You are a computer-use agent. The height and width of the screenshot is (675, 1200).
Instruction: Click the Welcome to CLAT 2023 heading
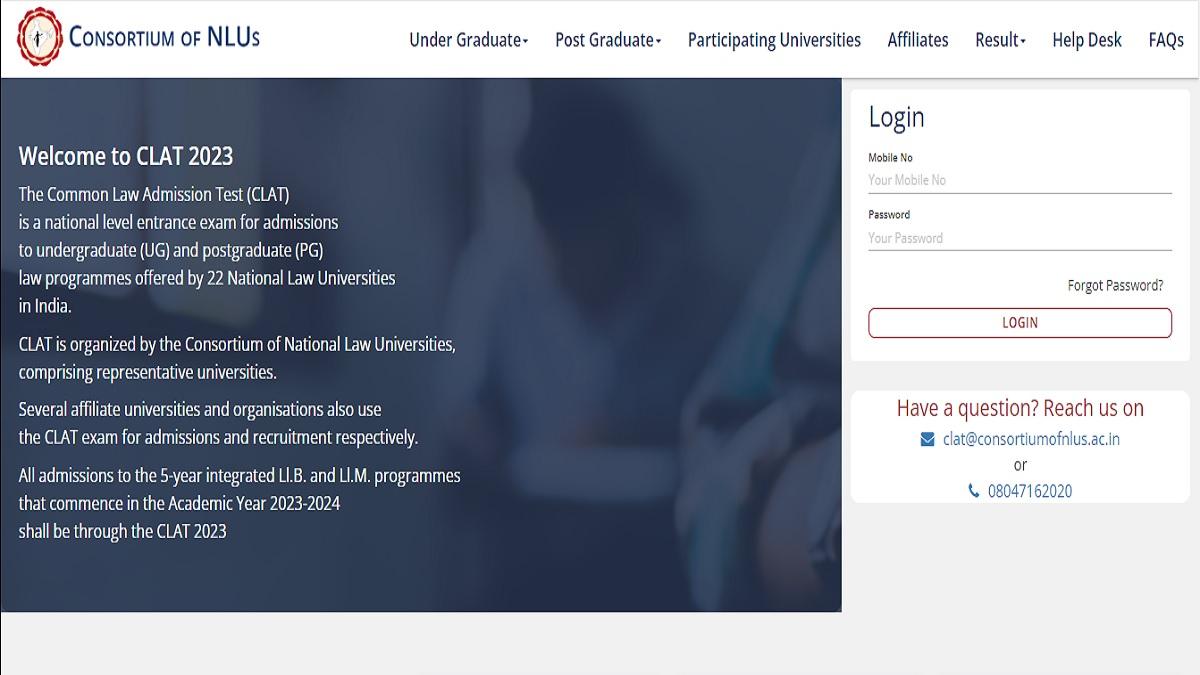126,156
